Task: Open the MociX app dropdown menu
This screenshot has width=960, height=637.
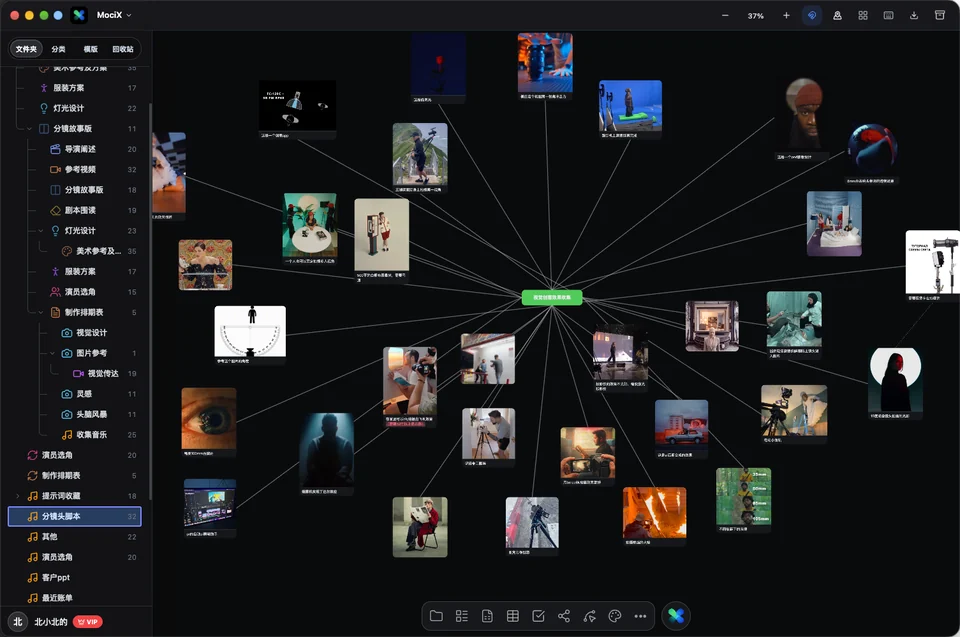Action: click(113, 15)
